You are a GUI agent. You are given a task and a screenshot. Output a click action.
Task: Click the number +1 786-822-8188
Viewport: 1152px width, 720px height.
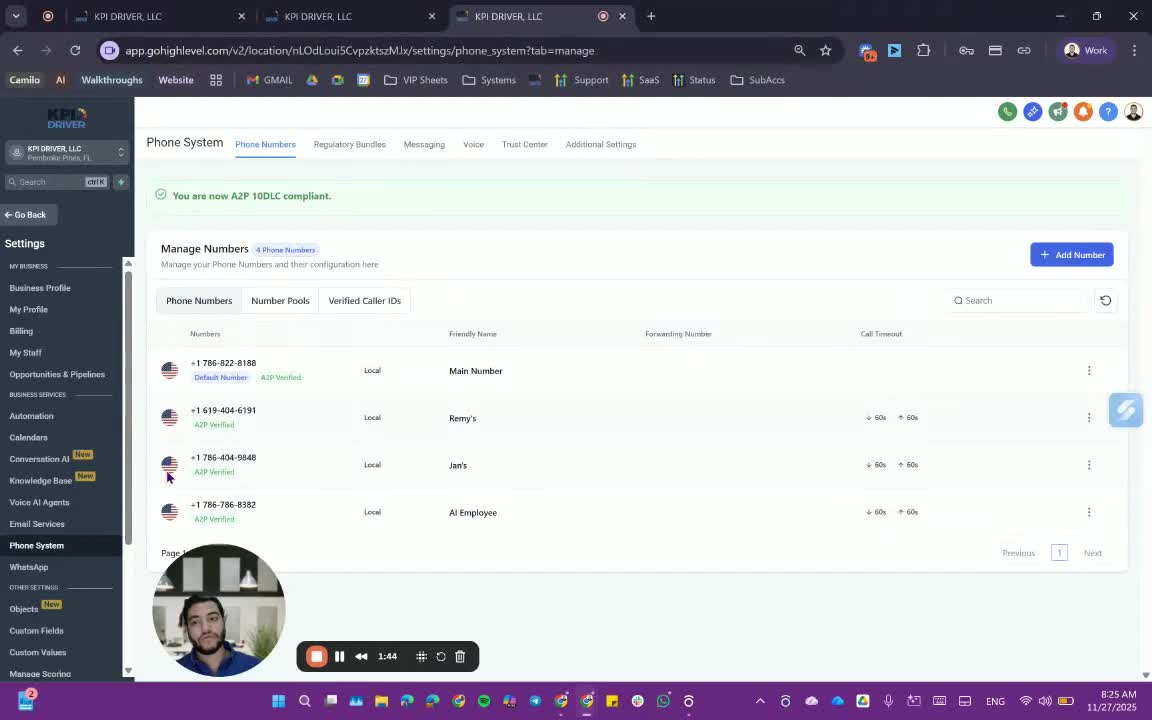click(x=223, y=363)
